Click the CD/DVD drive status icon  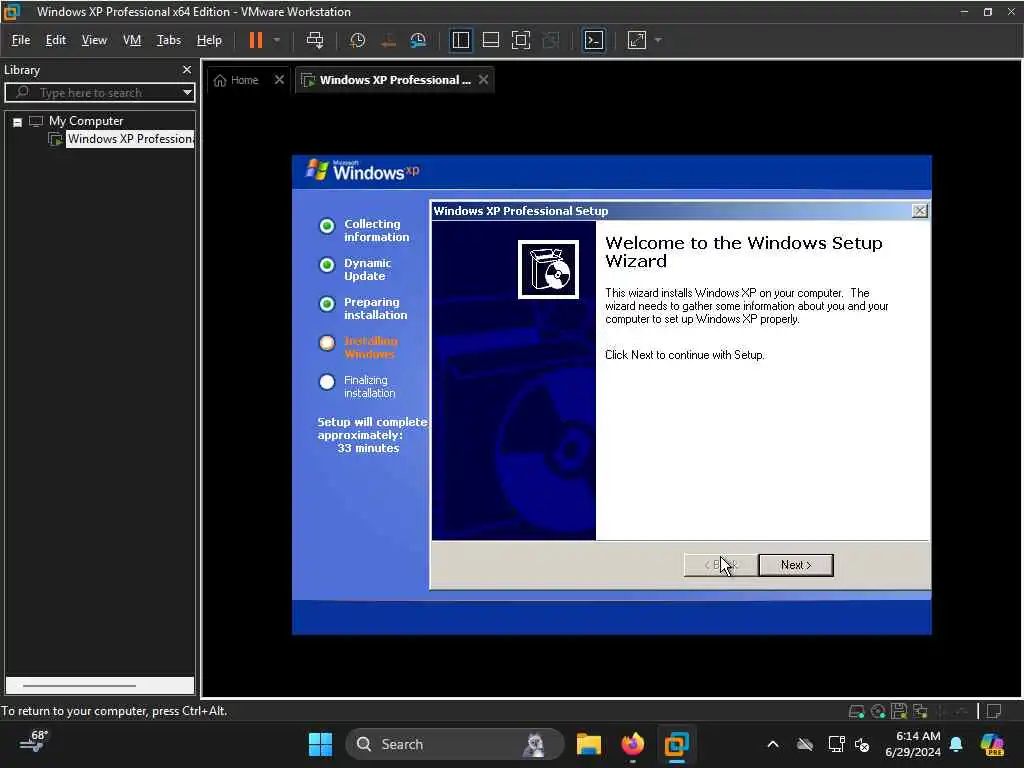tap(878, 711)
